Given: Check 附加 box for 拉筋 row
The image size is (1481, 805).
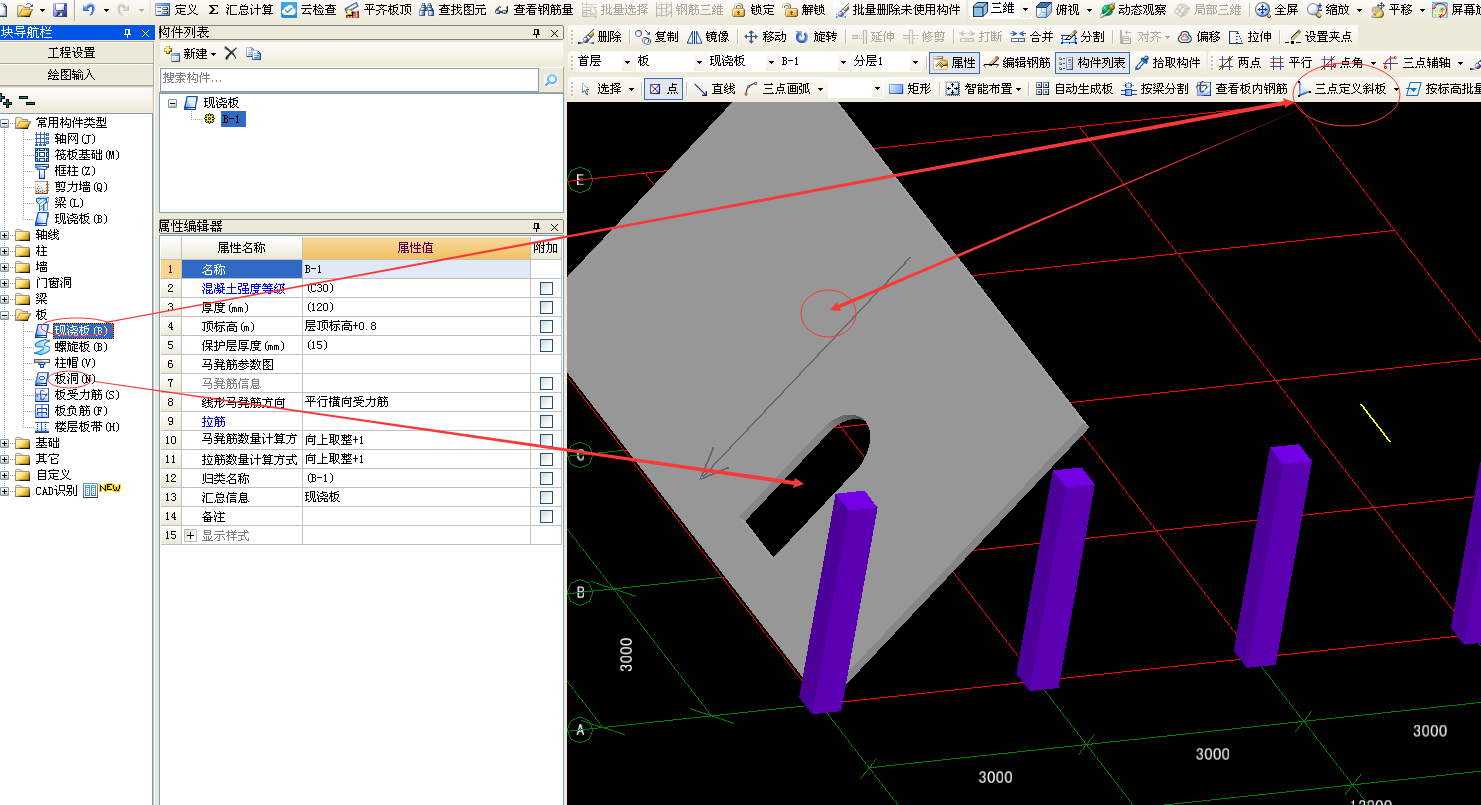Looking at the screenshot, I should pos(546,421).
